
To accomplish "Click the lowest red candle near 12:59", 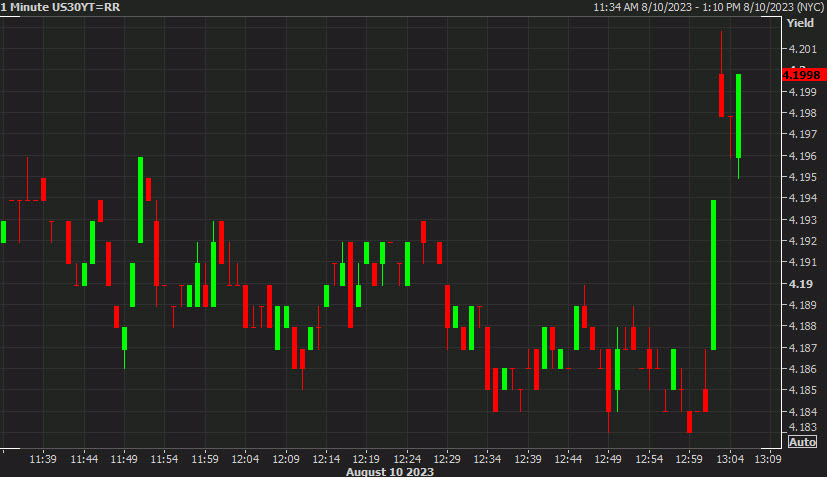I will [x=689, y=422].
